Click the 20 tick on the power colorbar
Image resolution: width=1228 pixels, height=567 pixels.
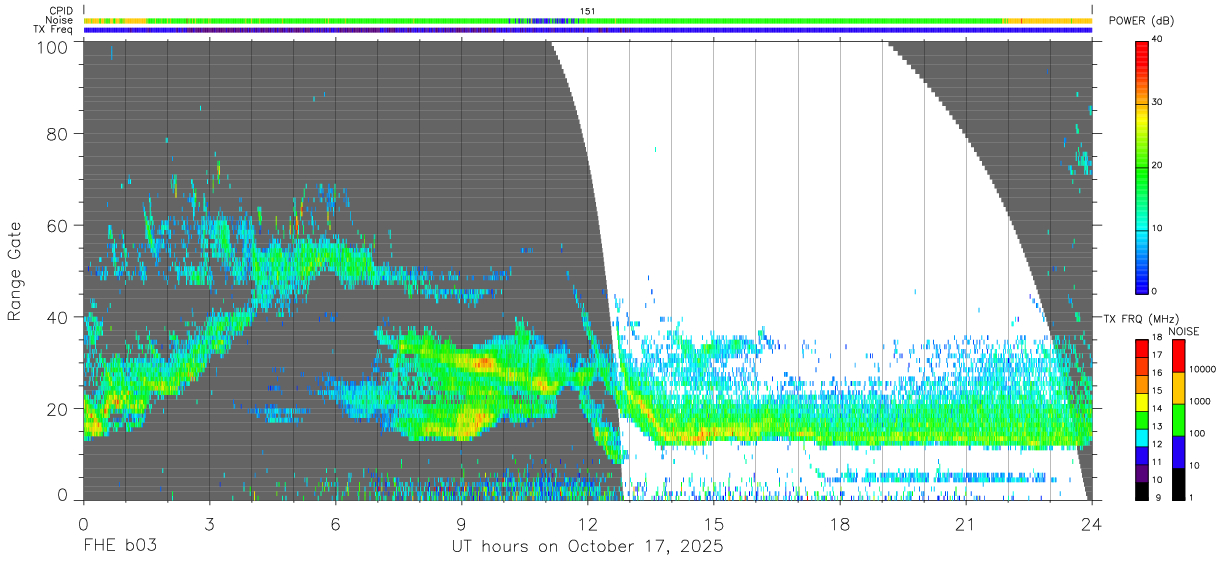tap(1159, 165)
